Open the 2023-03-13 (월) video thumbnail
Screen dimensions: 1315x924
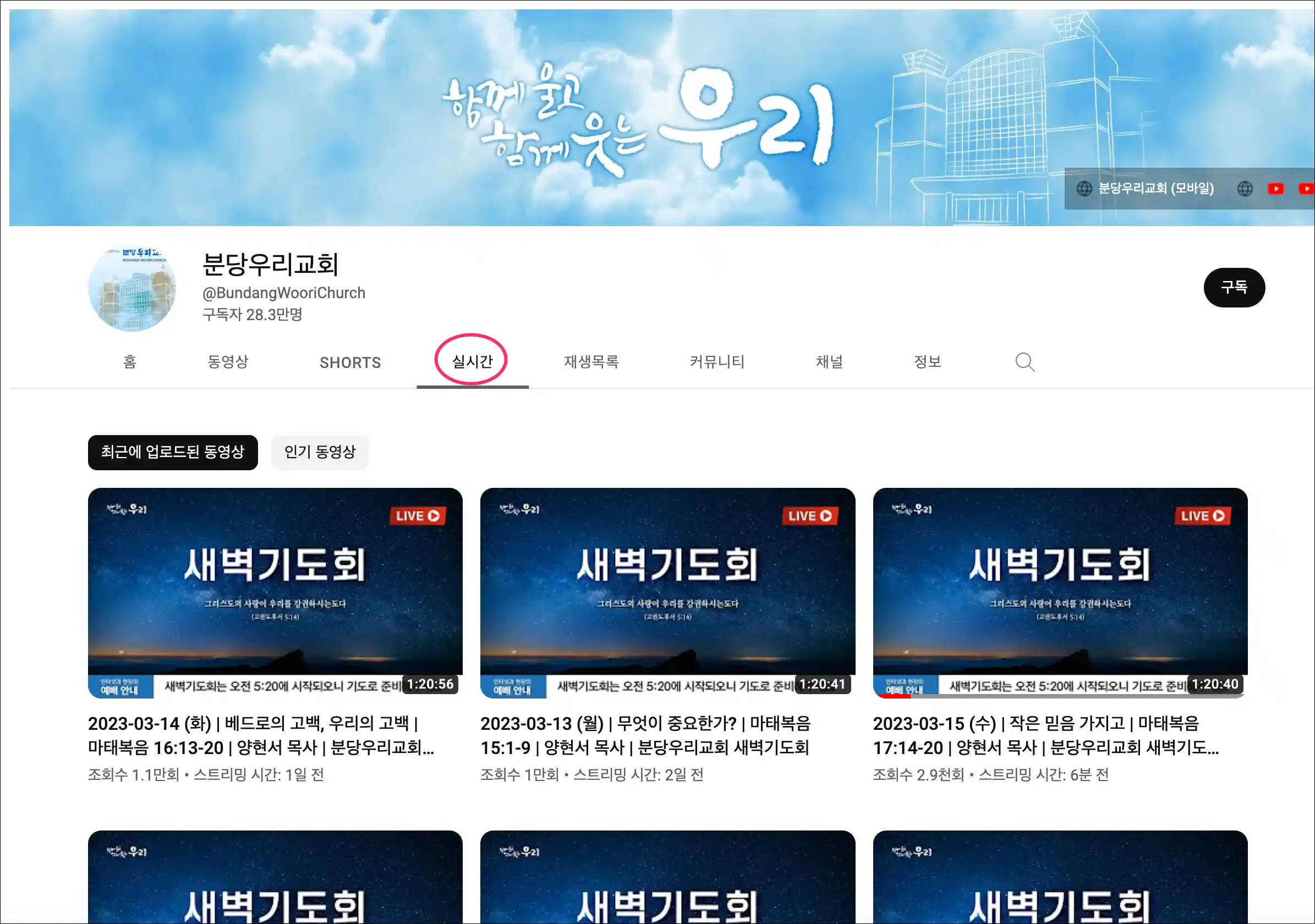pyautogui.click(x=668, y=593)
